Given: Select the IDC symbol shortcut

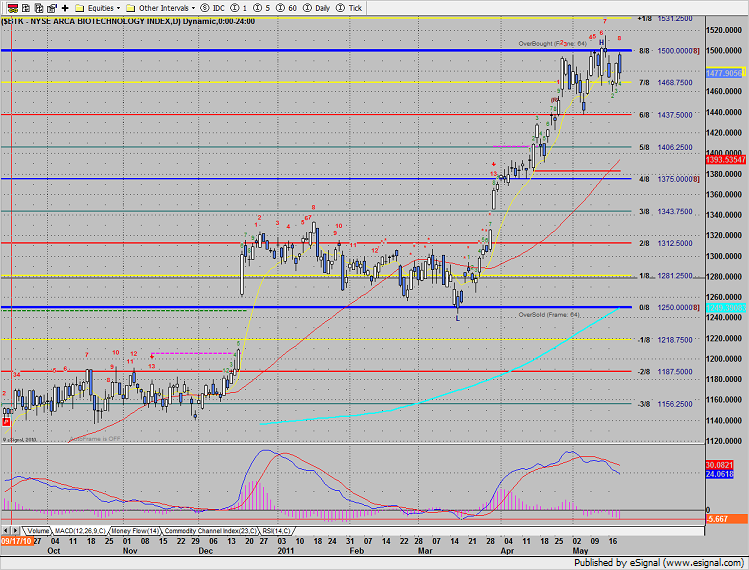Looking at the screenshot, I should click(213, 8).
